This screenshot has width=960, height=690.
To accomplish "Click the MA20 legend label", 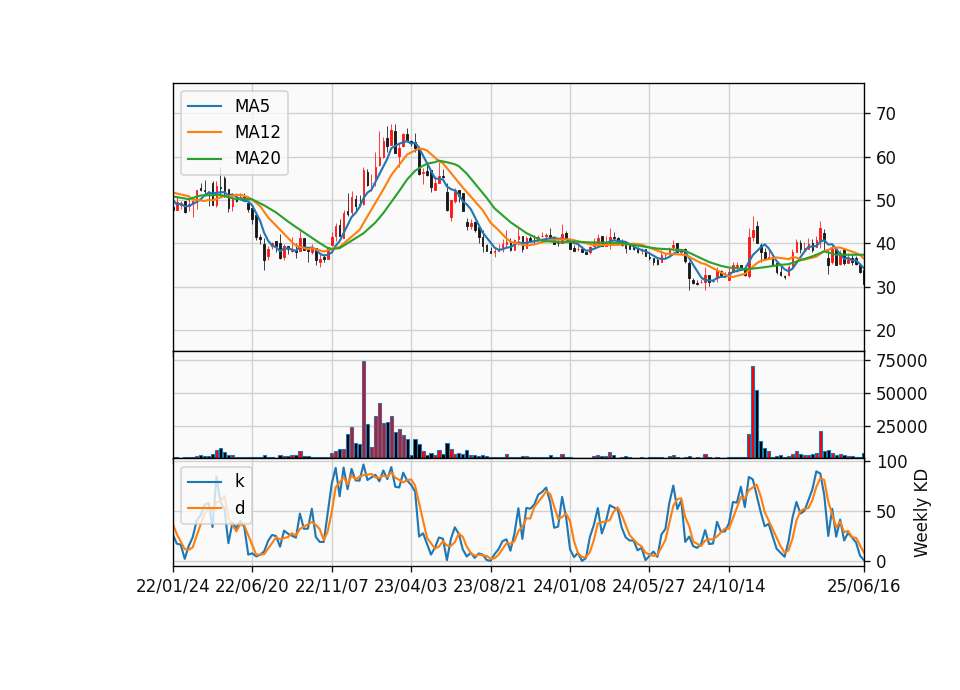I will coord(258,158).
